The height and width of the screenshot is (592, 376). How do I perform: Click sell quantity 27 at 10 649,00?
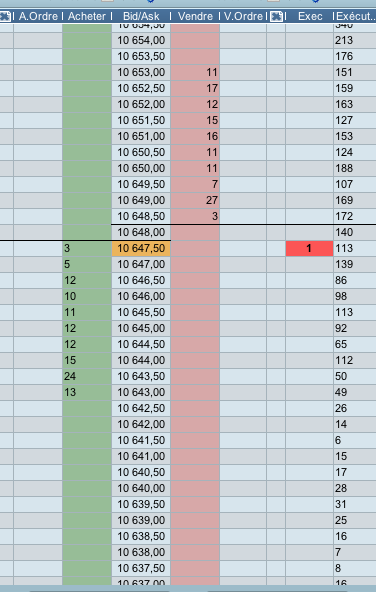pyautogui.click(x=195, y=200)
